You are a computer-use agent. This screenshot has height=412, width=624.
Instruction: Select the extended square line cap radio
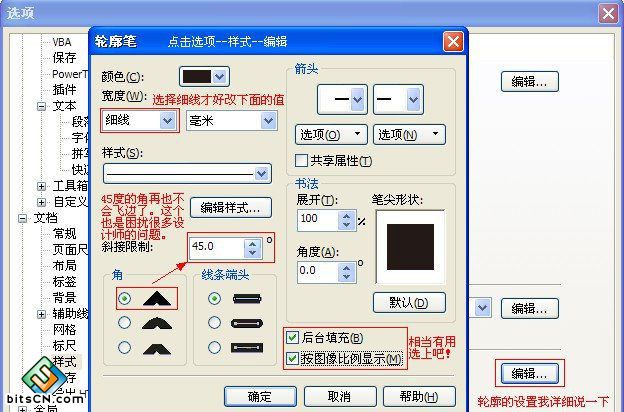[x=214, y=347]
